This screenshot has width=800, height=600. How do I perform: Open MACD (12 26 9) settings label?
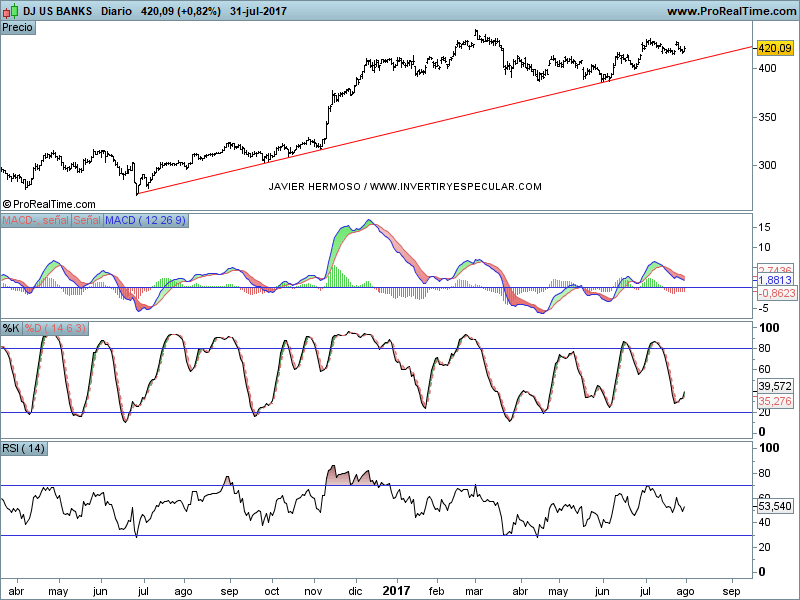click(146, 220)
